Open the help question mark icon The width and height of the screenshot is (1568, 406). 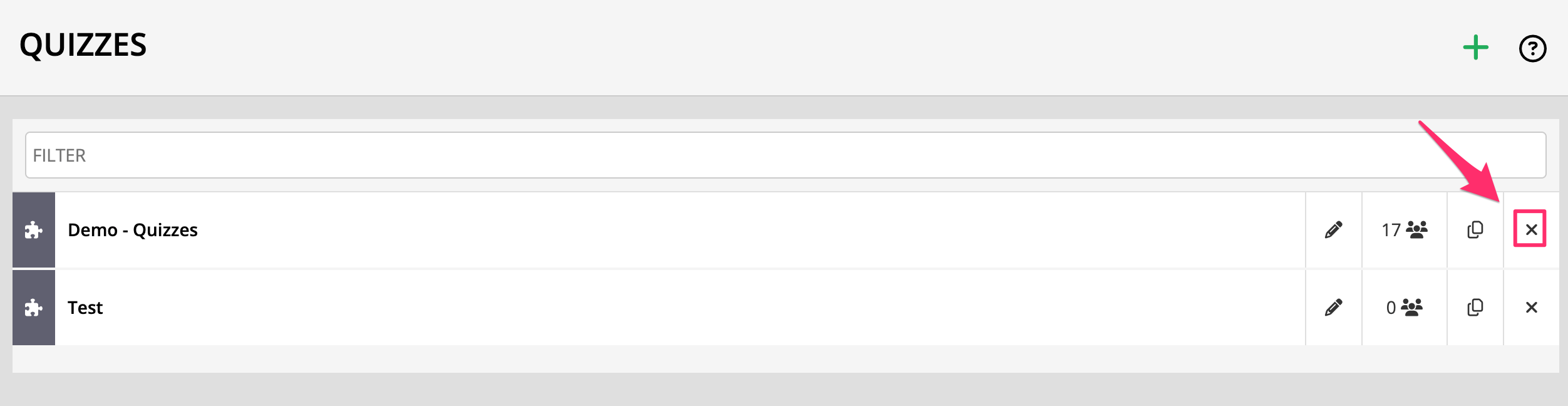[x=1532, y=48]
